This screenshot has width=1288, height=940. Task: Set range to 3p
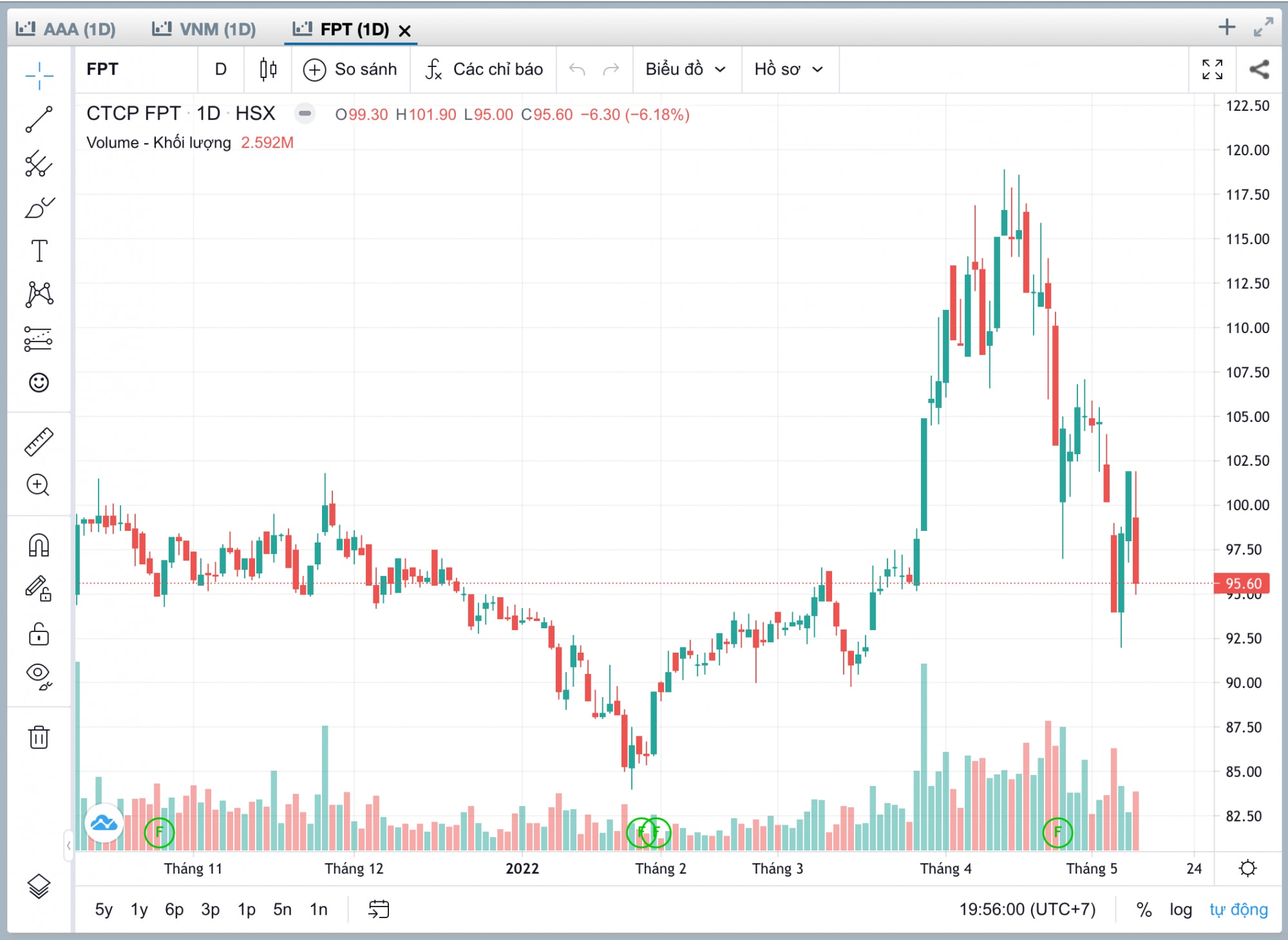(x=211, y=909)
